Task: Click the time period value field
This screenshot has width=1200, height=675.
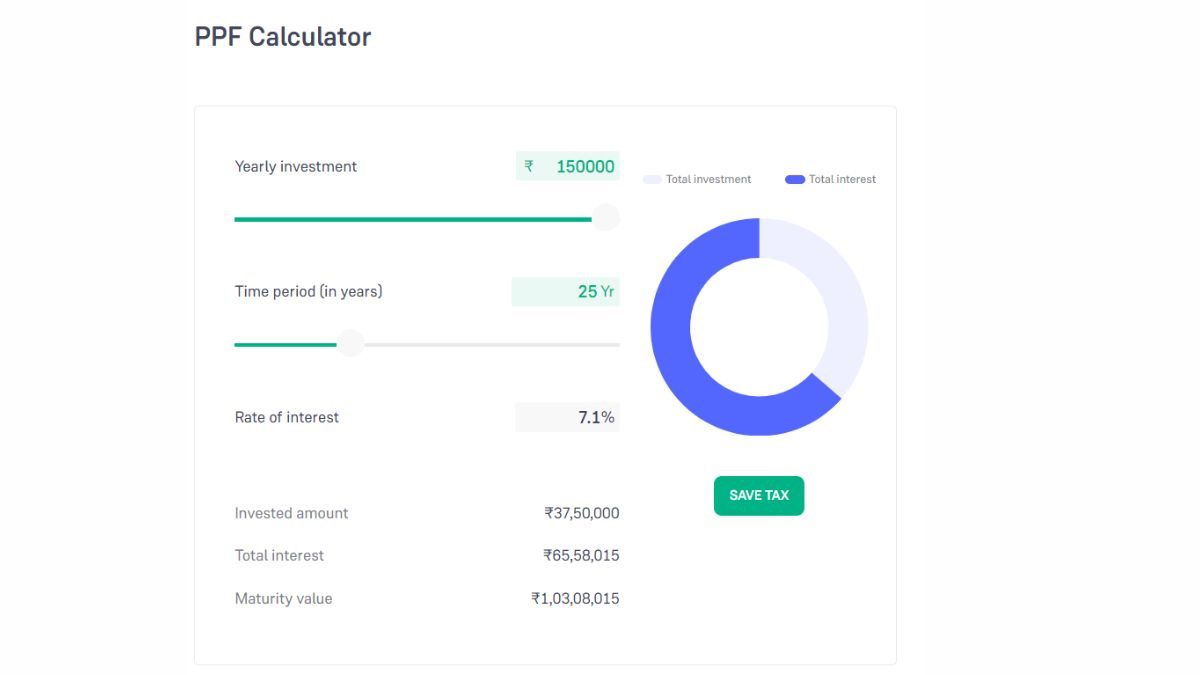Action: pos(586,292)
